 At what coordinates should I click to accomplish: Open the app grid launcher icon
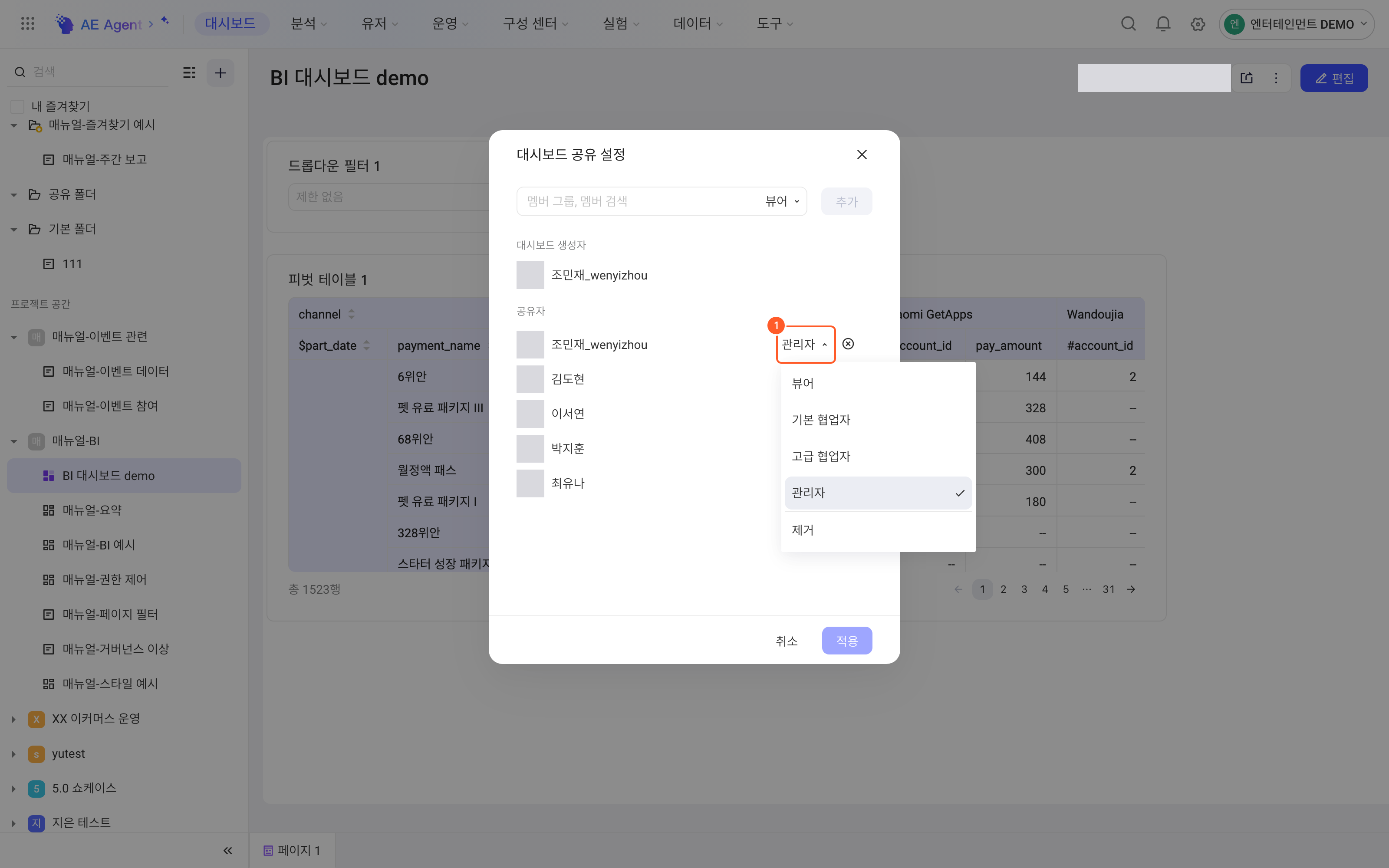(27, 23)
